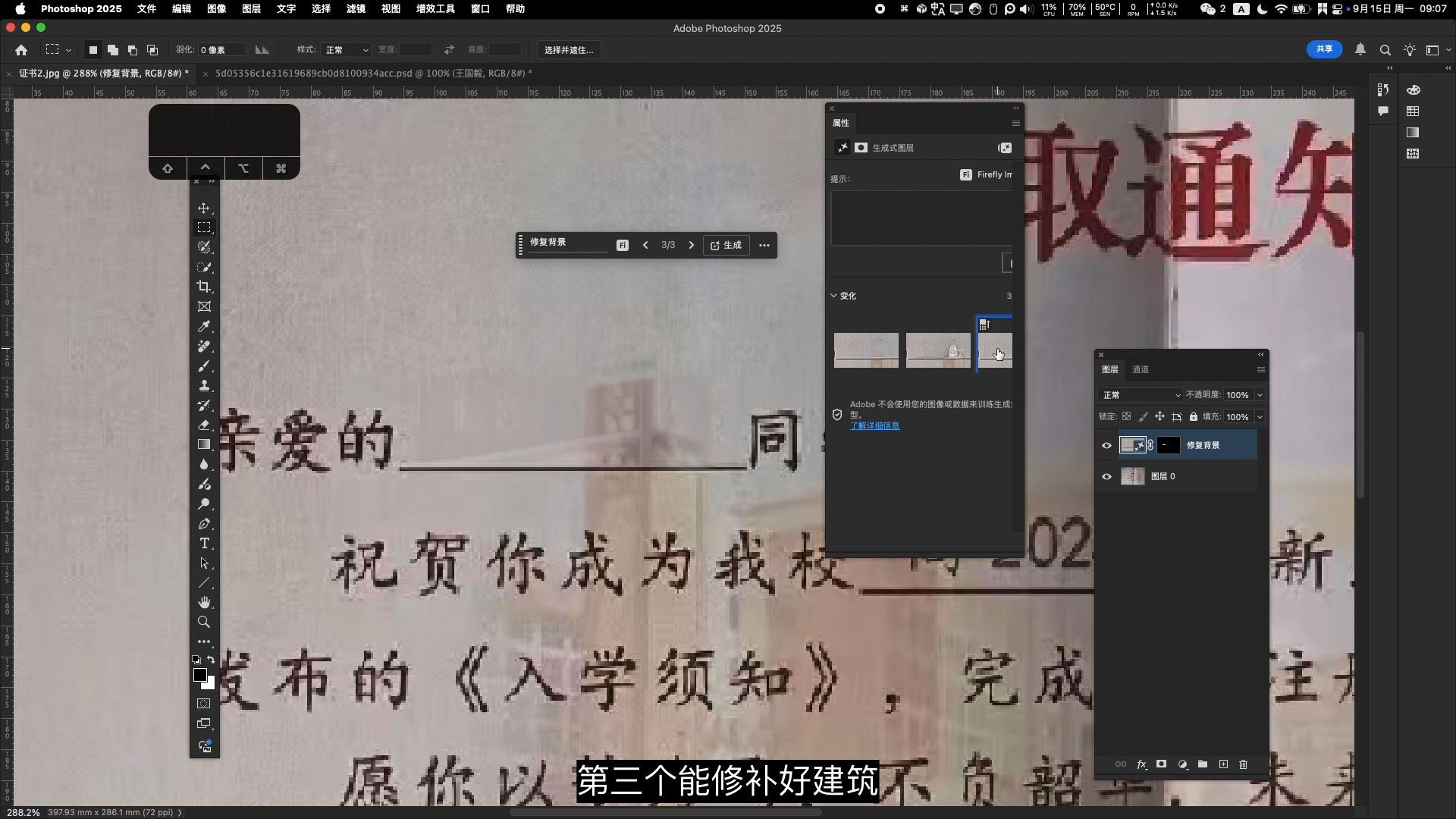This screenshot has height=819, width=1456.
Task: Select the Crop tool
Action: pos(204,287)
